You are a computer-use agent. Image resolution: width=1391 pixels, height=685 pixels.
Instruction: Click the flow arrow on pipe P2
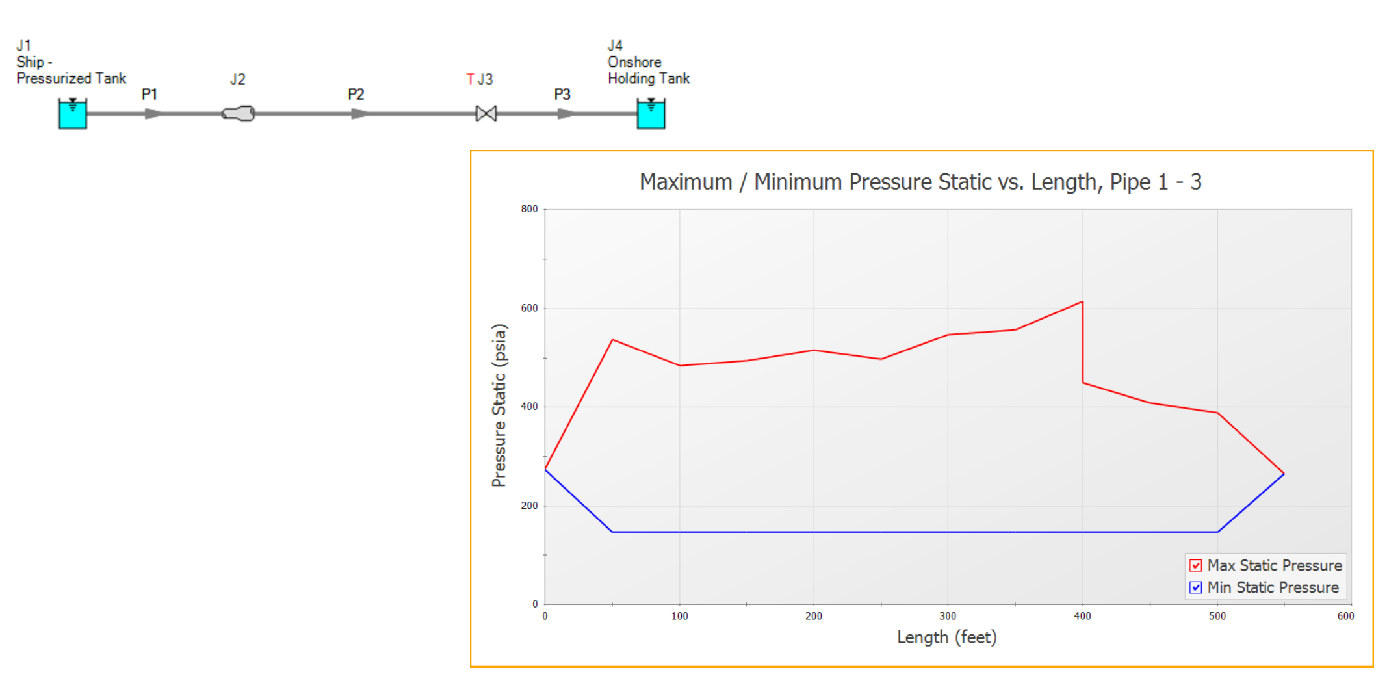coord(359,114)
